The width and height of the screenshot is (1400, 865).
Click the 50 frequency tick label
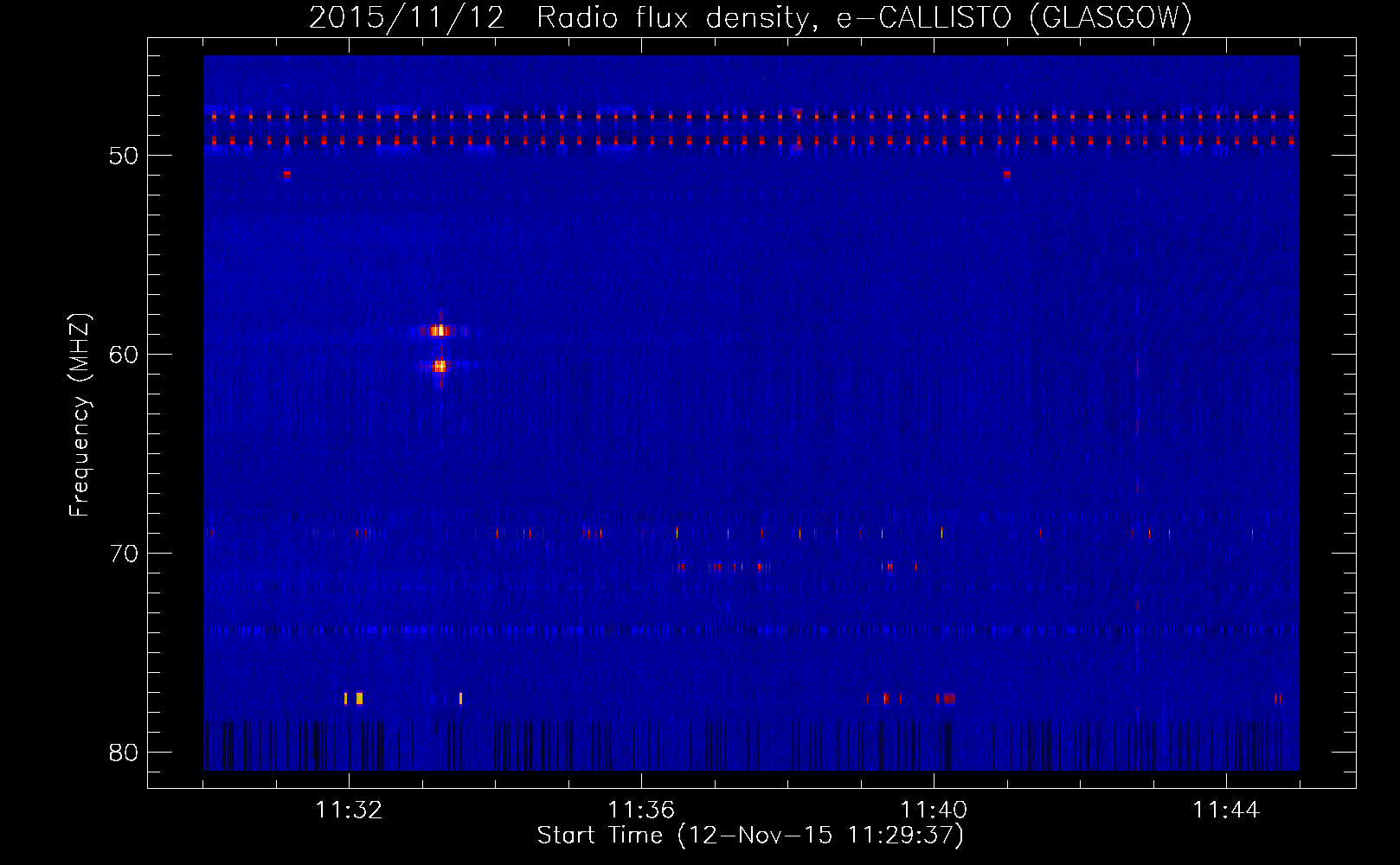click(x=124, y=156)
